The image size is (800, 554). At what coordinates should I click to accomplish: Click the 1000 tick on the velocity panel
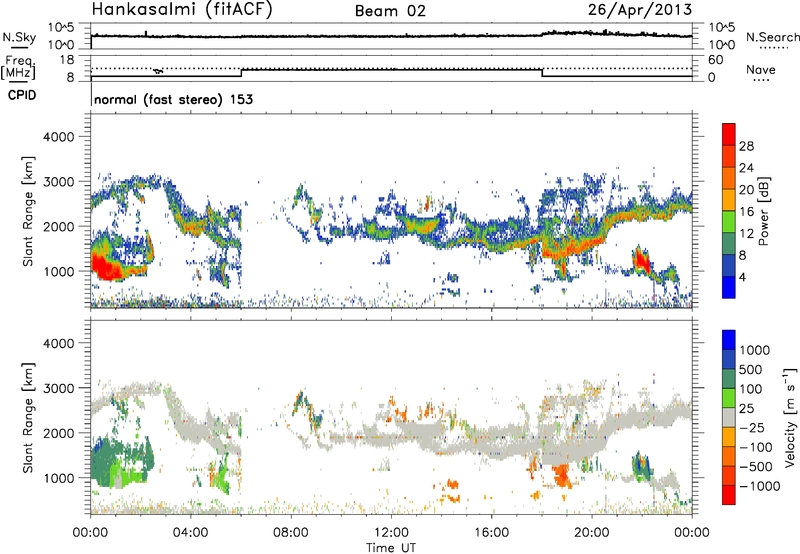59,478
